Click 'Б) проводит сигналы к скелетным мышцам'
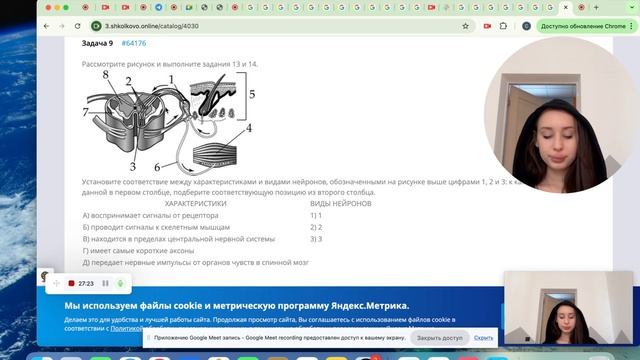 tap(156, 227)
